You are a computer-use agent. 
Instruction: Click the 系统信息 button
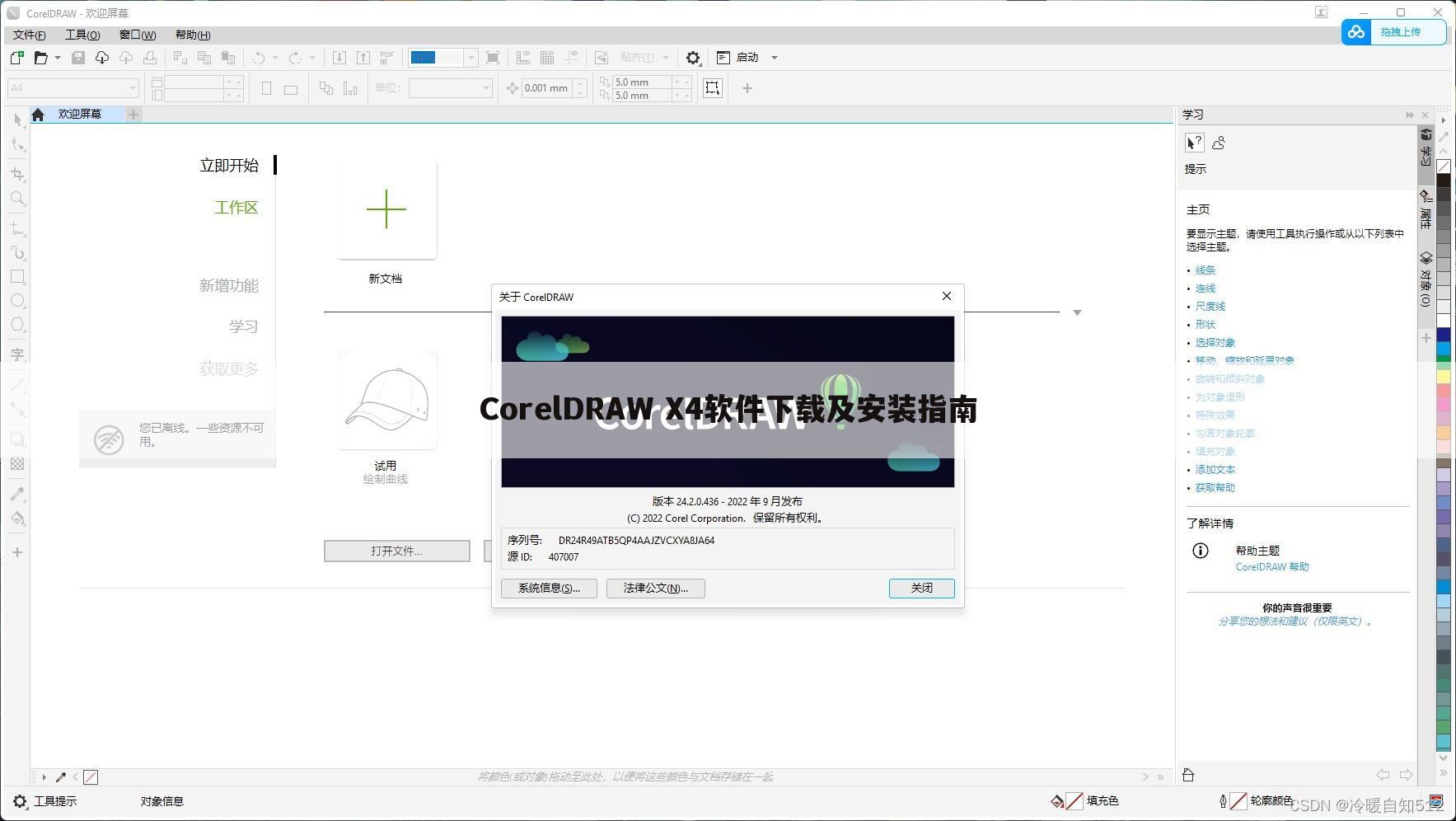(549, 588)
